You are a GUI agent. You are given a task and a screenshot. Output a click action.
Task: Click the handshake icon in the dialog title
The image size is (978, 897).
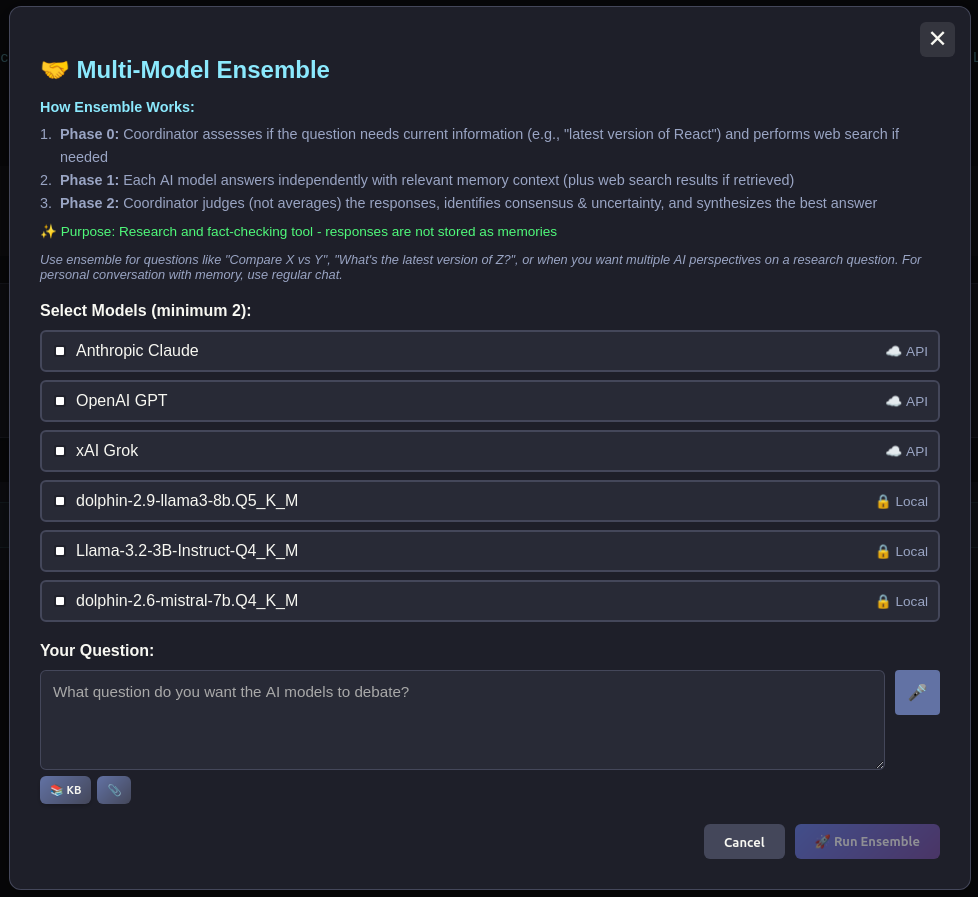coord(54,70)
